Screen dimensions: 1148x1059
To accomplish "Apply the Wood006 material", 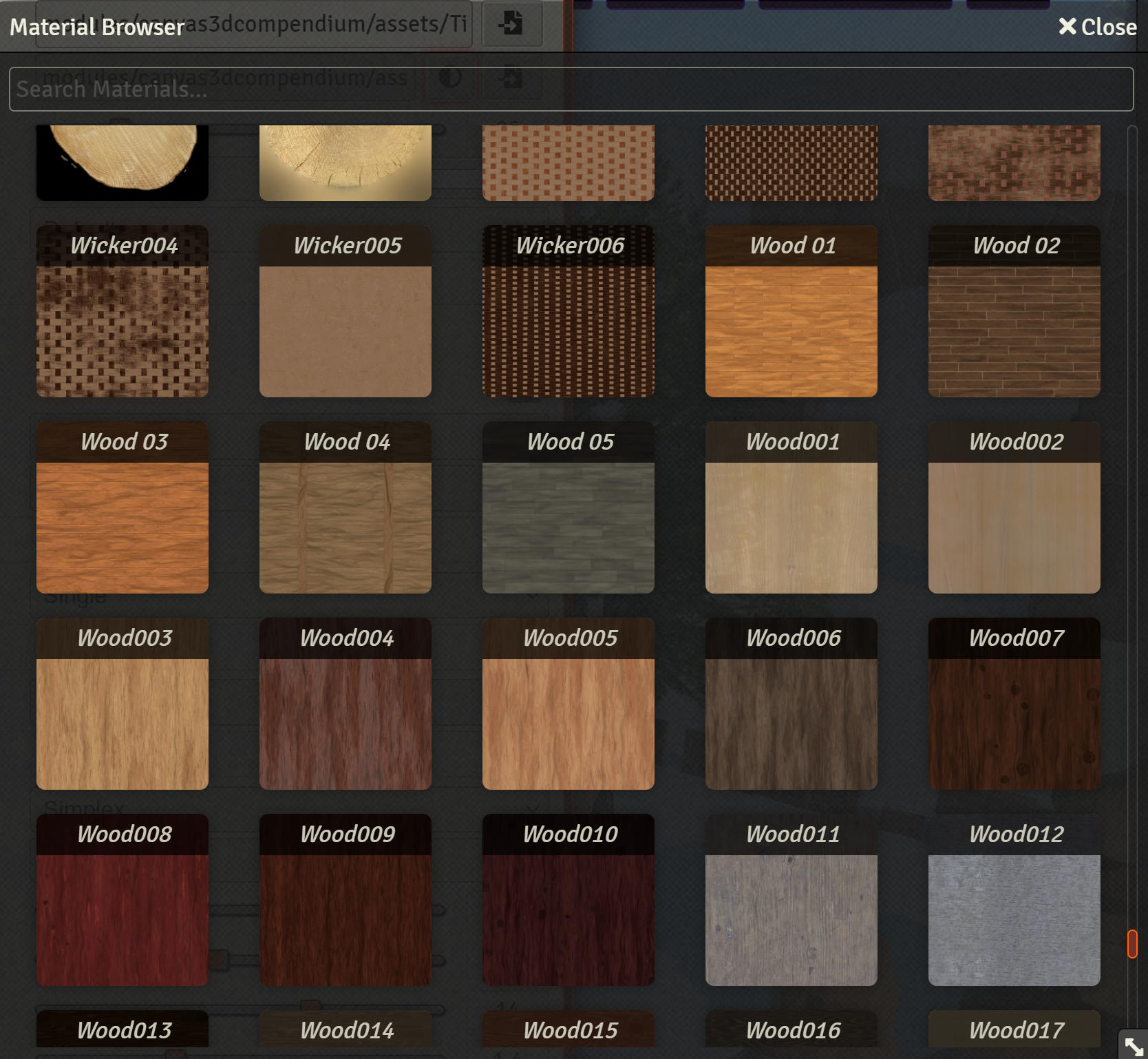I will point(791,704).
